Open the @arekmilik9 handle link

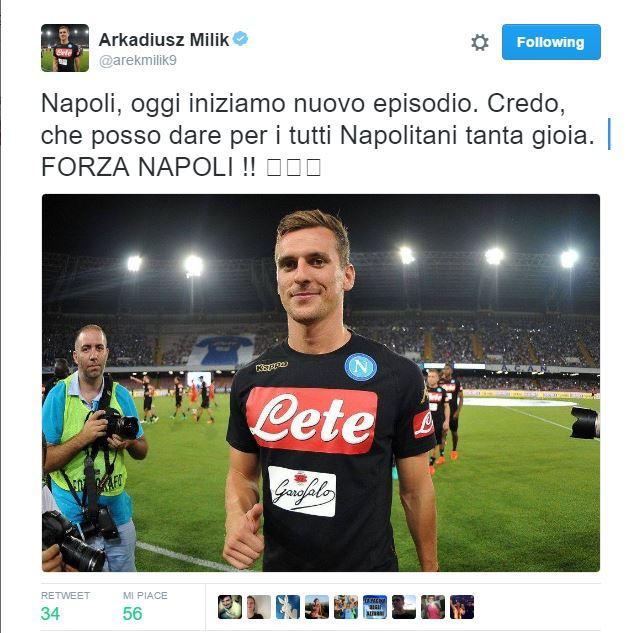138,60
